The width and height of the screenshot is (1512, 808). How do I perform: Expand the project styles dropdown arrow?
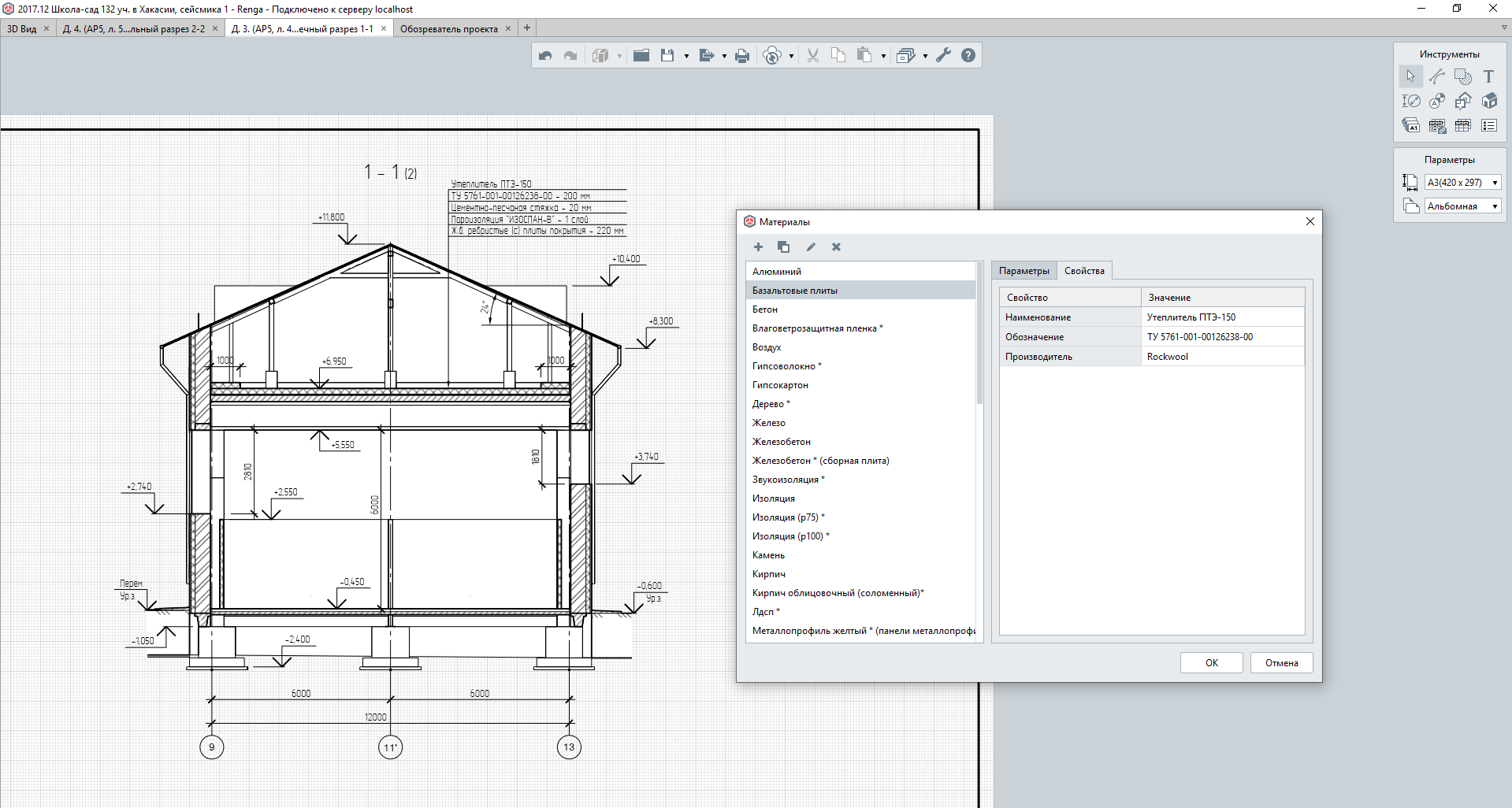point(925,57)
